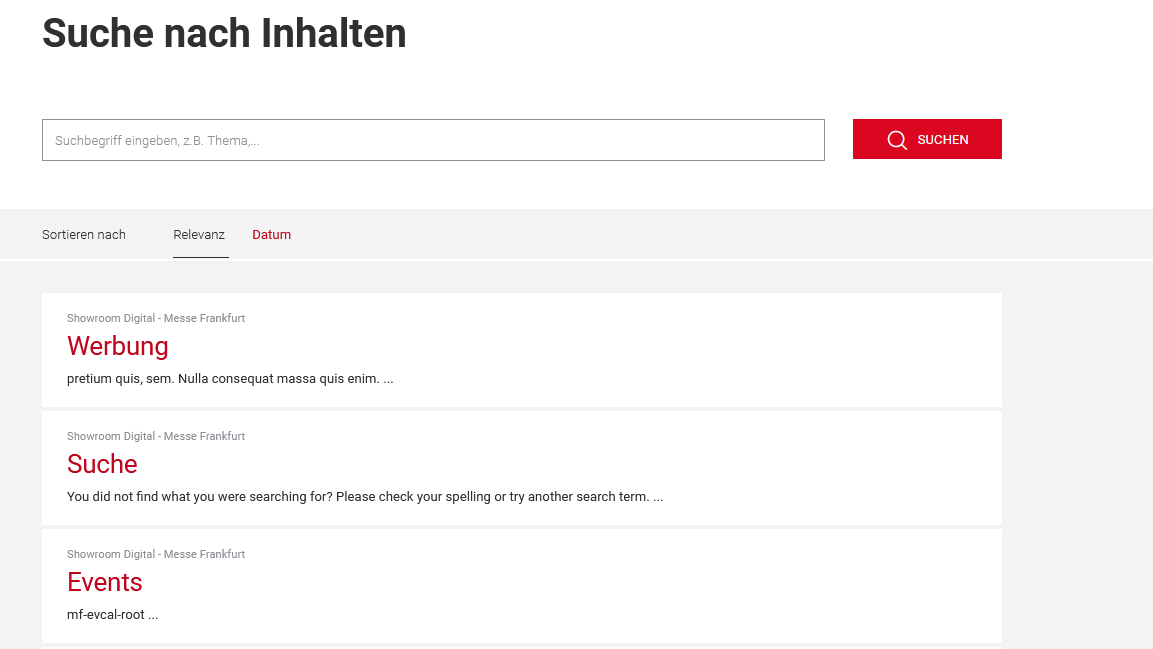Click the Suche nach Inhalten heading
The height and width of the screenshot is (649, 1153).
(224, 33)
